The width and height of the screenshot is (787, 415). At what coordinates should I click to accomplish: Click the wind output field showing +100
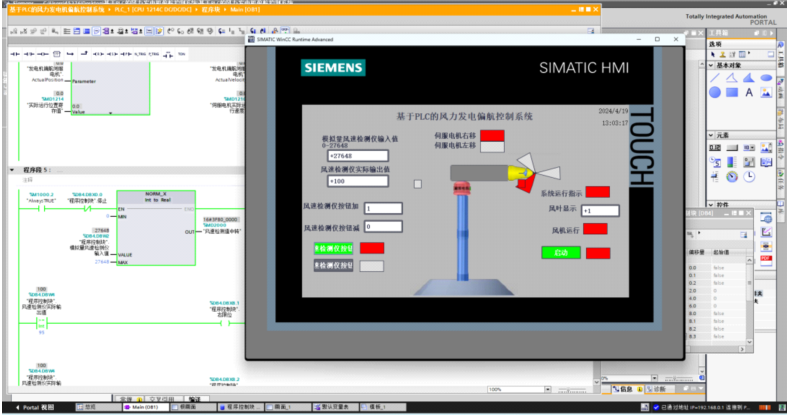pos(358,181)
